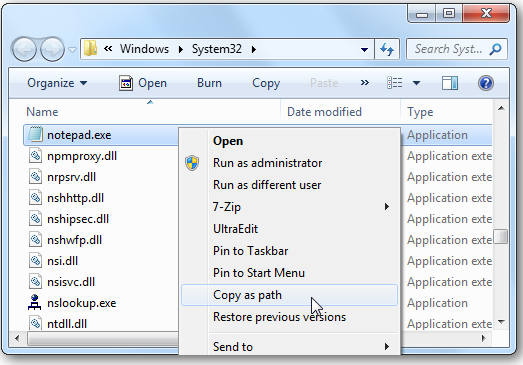
Task: Sort by Type column header
Action: pos(420,112)
